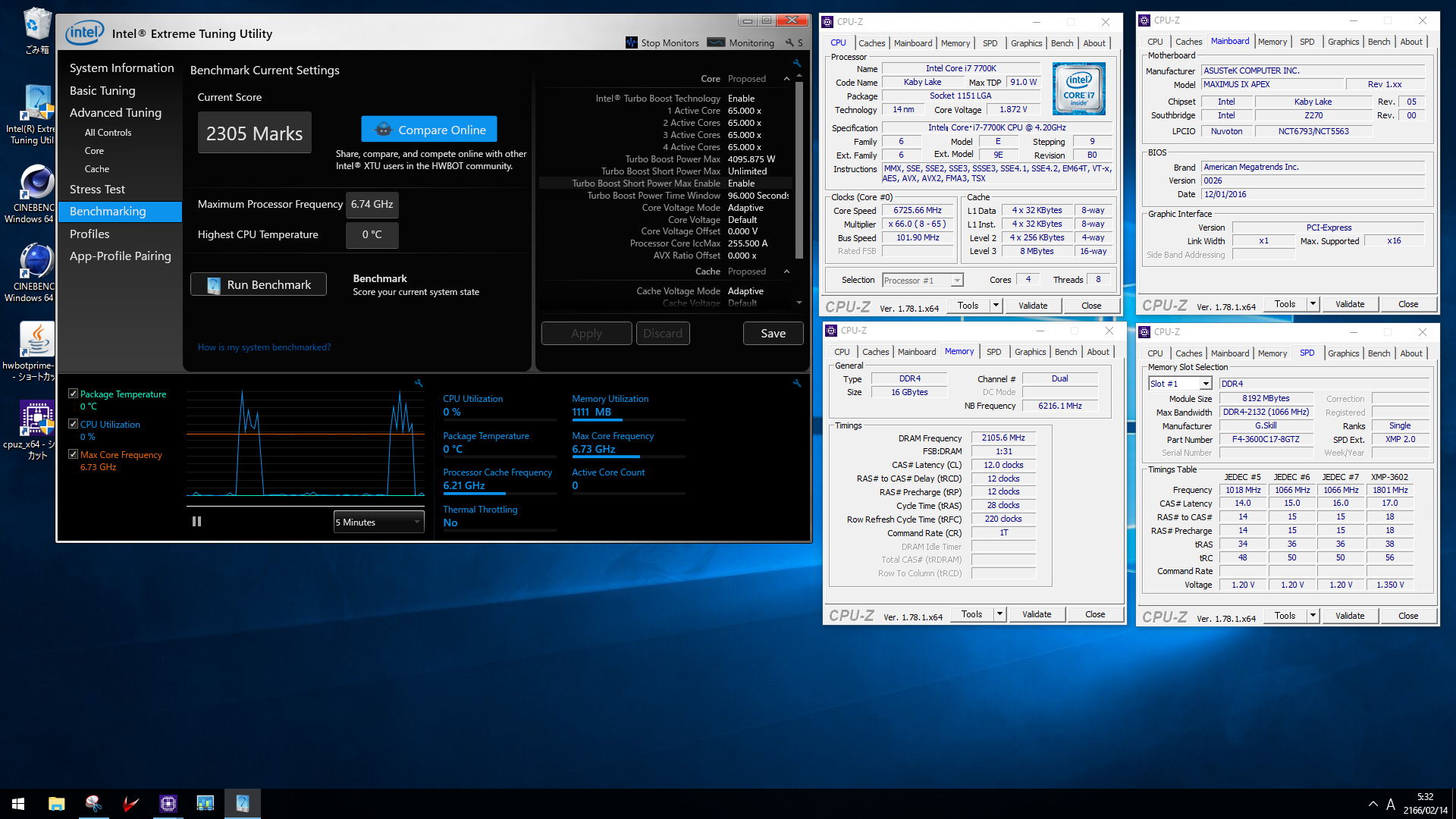
Task: Open System Information in XTU sidebar
Action: click(121, 67)
